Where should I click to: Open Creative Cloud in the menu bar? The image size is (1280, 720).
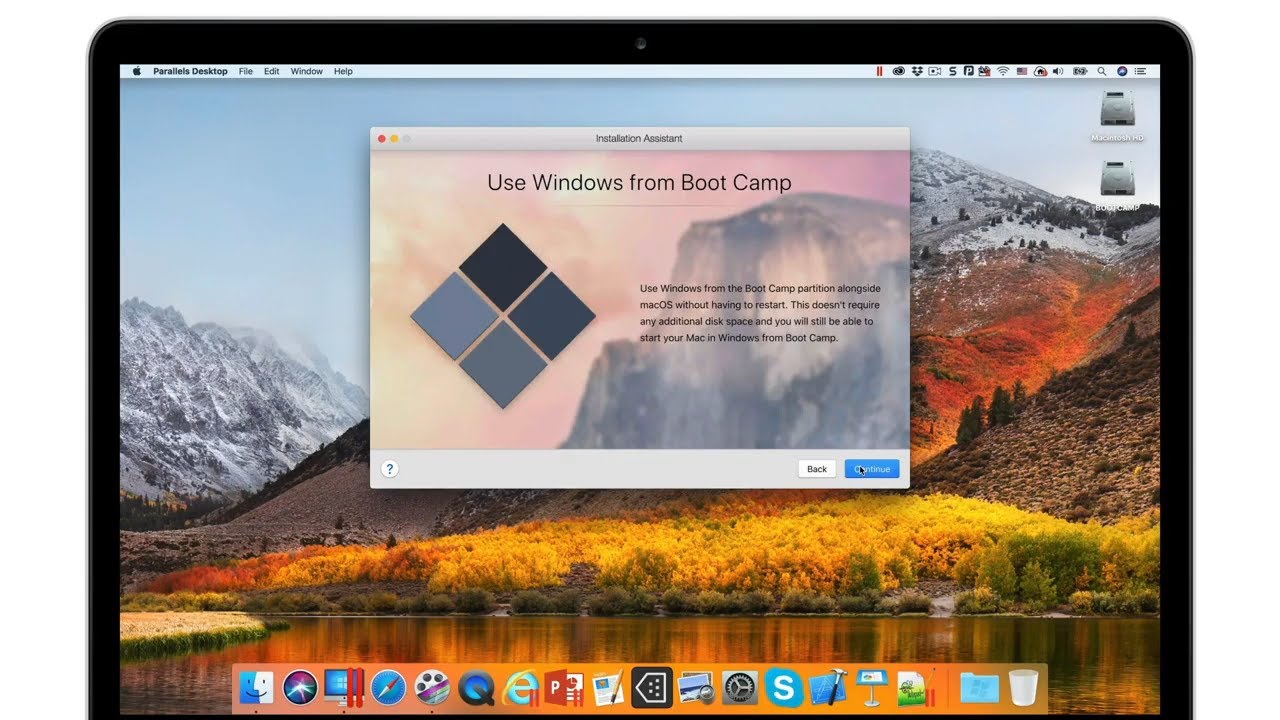point(899,71)
